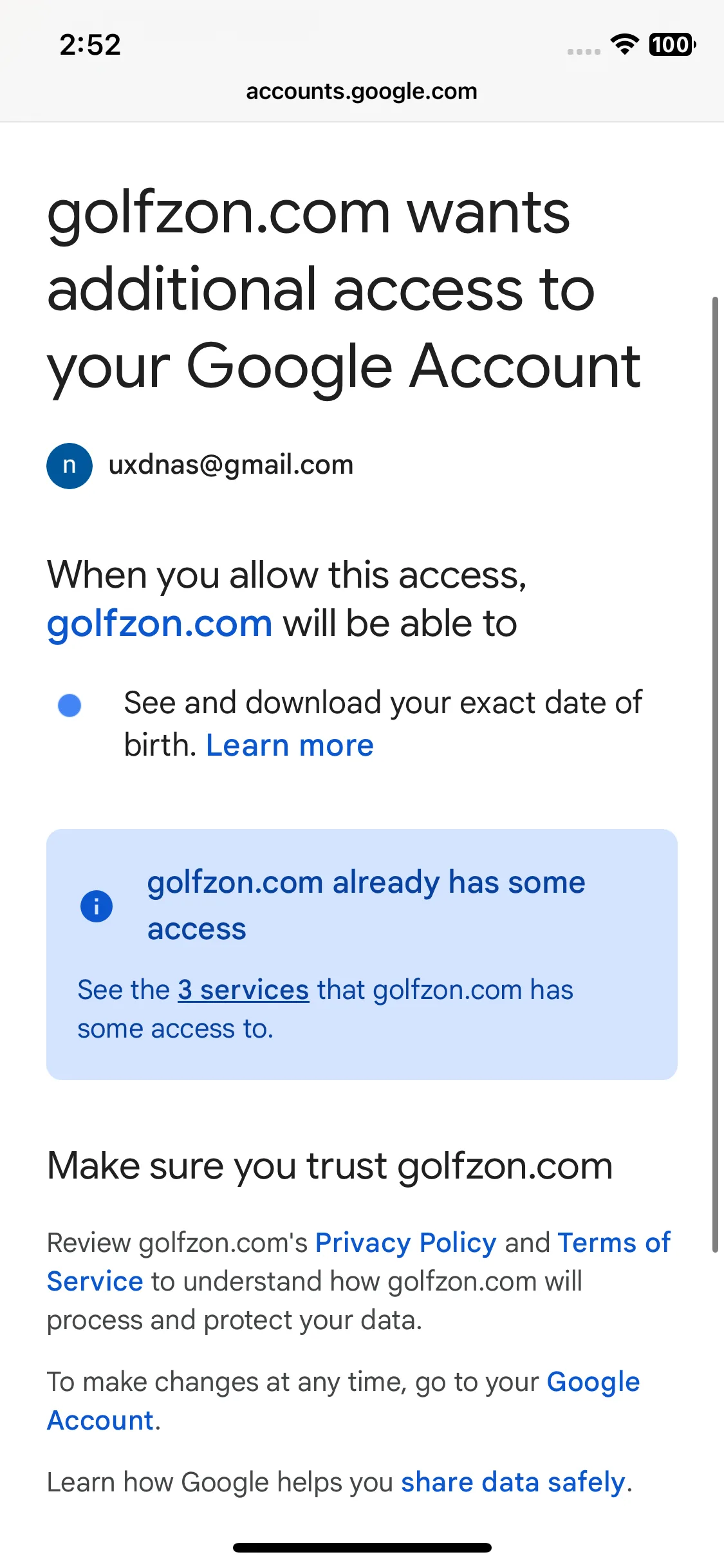Click the blue bullet beside date of birth permission
Viewport: 724px width, 1568px height.
click(x=70, y=705)
